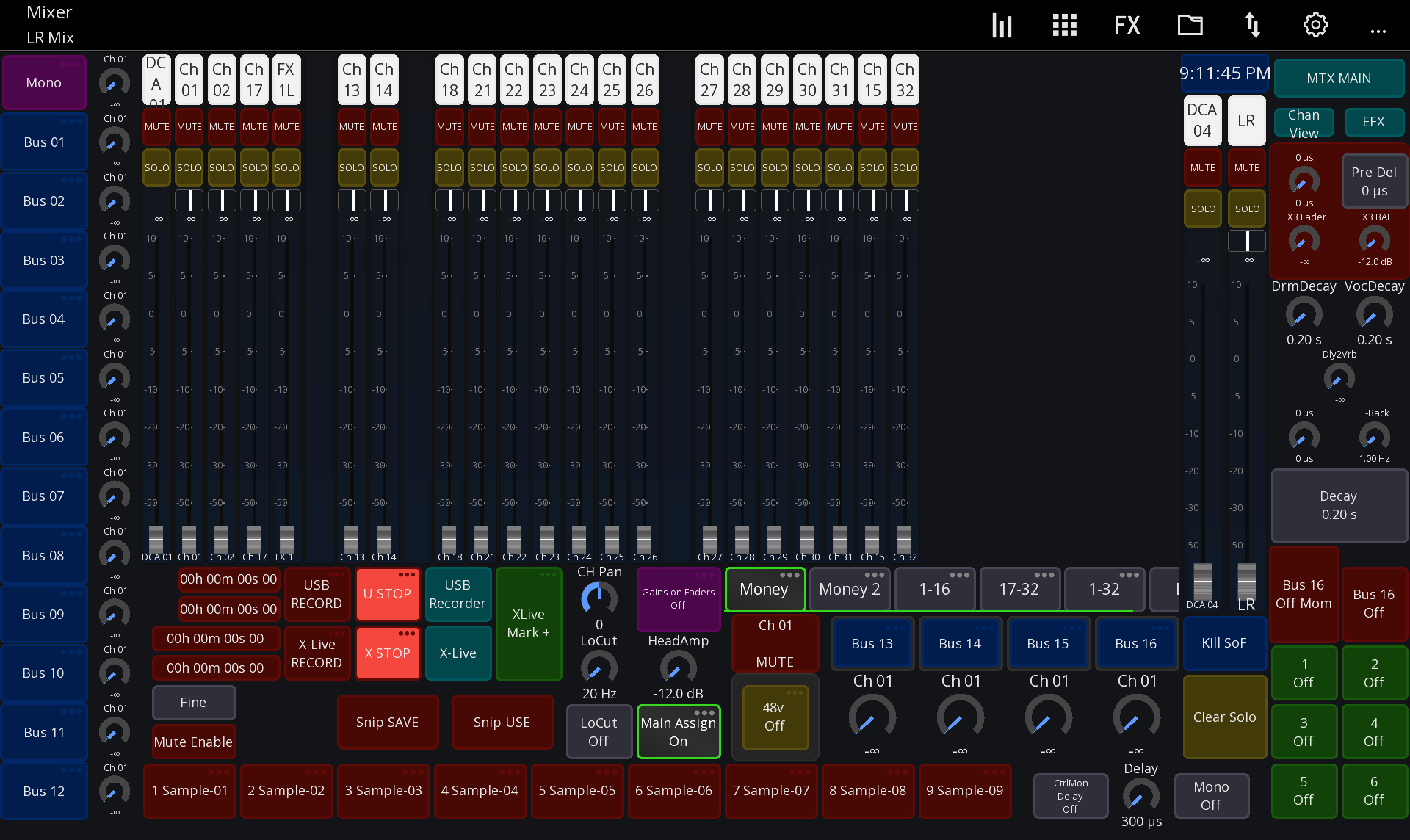Mute channel Ch 01 strip
This screenshot has height=840, width=1410.
[x=189, y=126]
